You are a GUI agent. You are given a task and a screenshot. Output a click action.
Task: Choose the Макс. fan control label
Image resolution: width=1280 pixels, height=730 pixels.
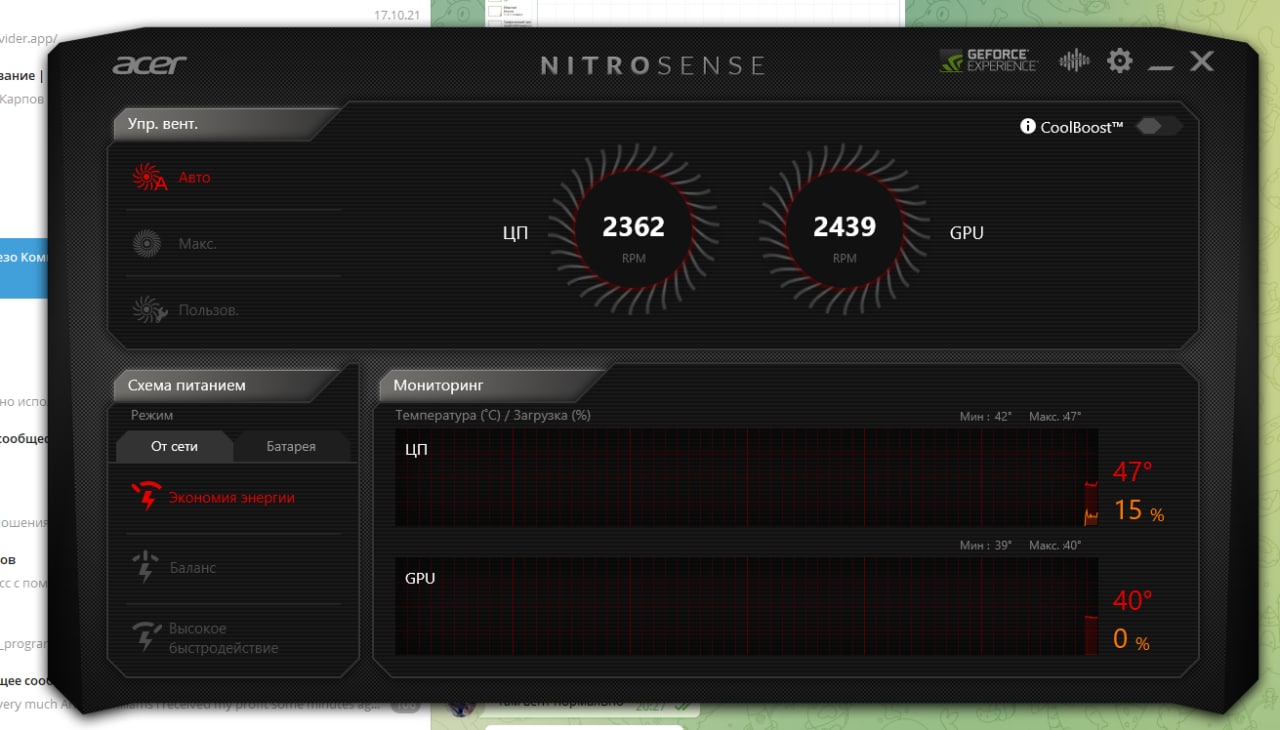pyautogui.click(x=197, y=244)
